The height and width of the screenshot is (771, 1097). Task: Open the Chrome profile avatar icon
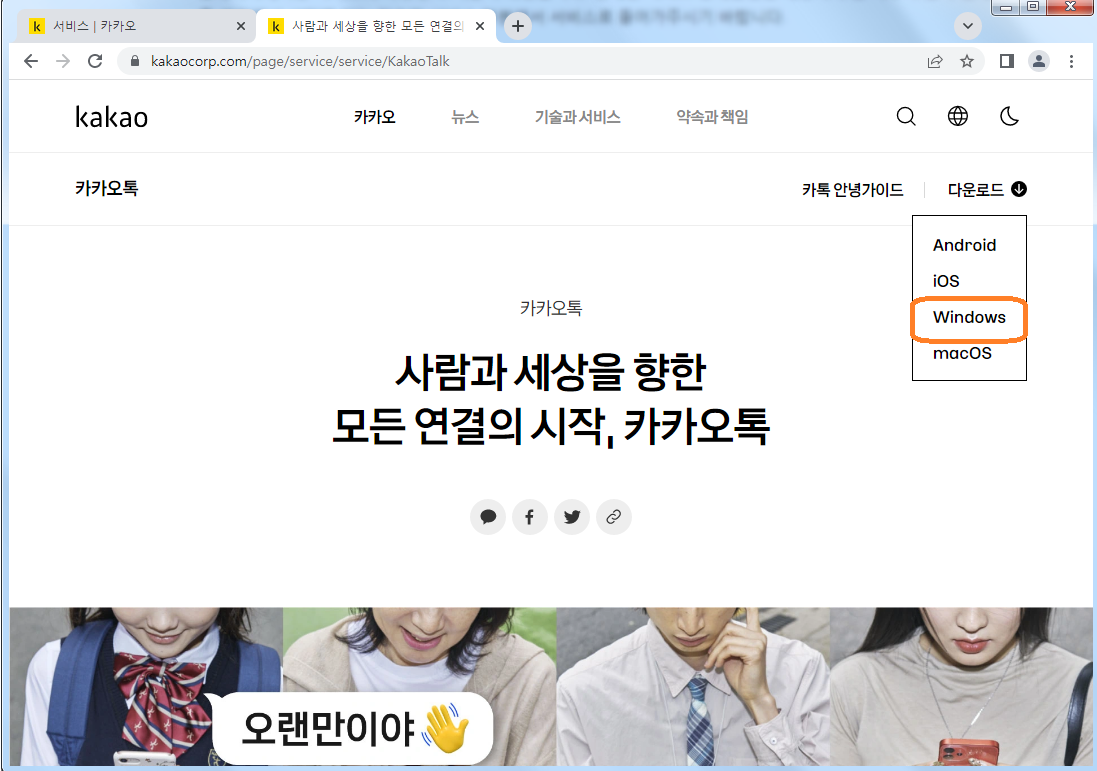[1039, 62]
